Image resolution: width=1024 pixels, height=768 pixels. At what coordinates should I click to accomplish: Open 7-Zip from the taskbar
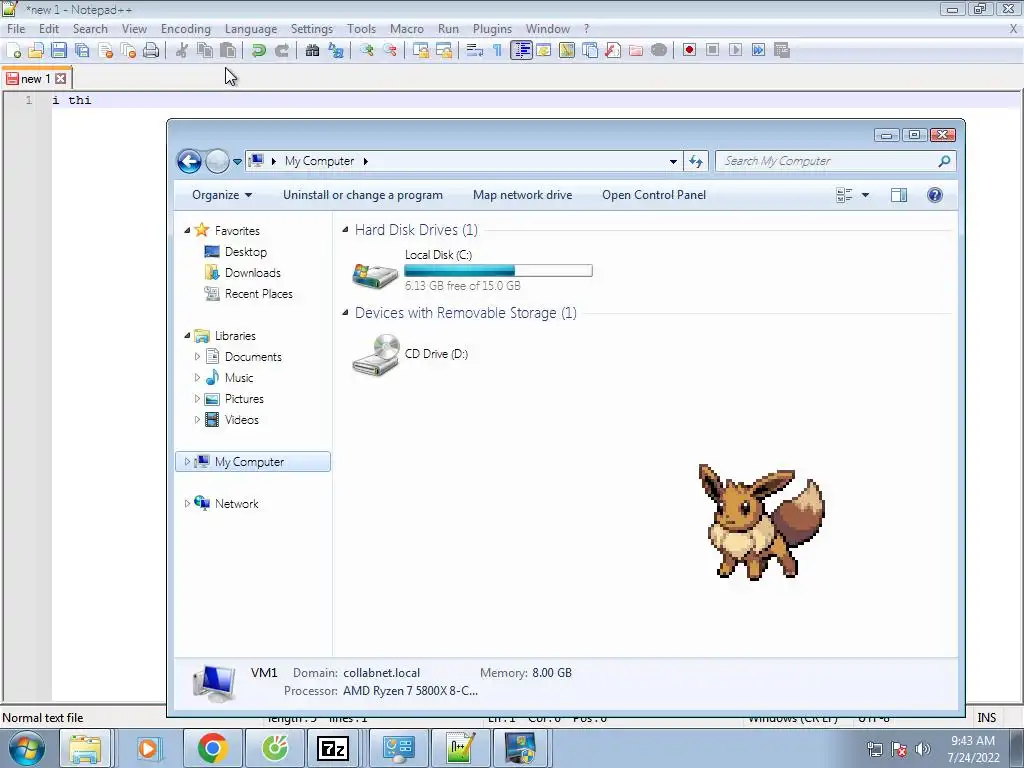(x=332, y=748)
